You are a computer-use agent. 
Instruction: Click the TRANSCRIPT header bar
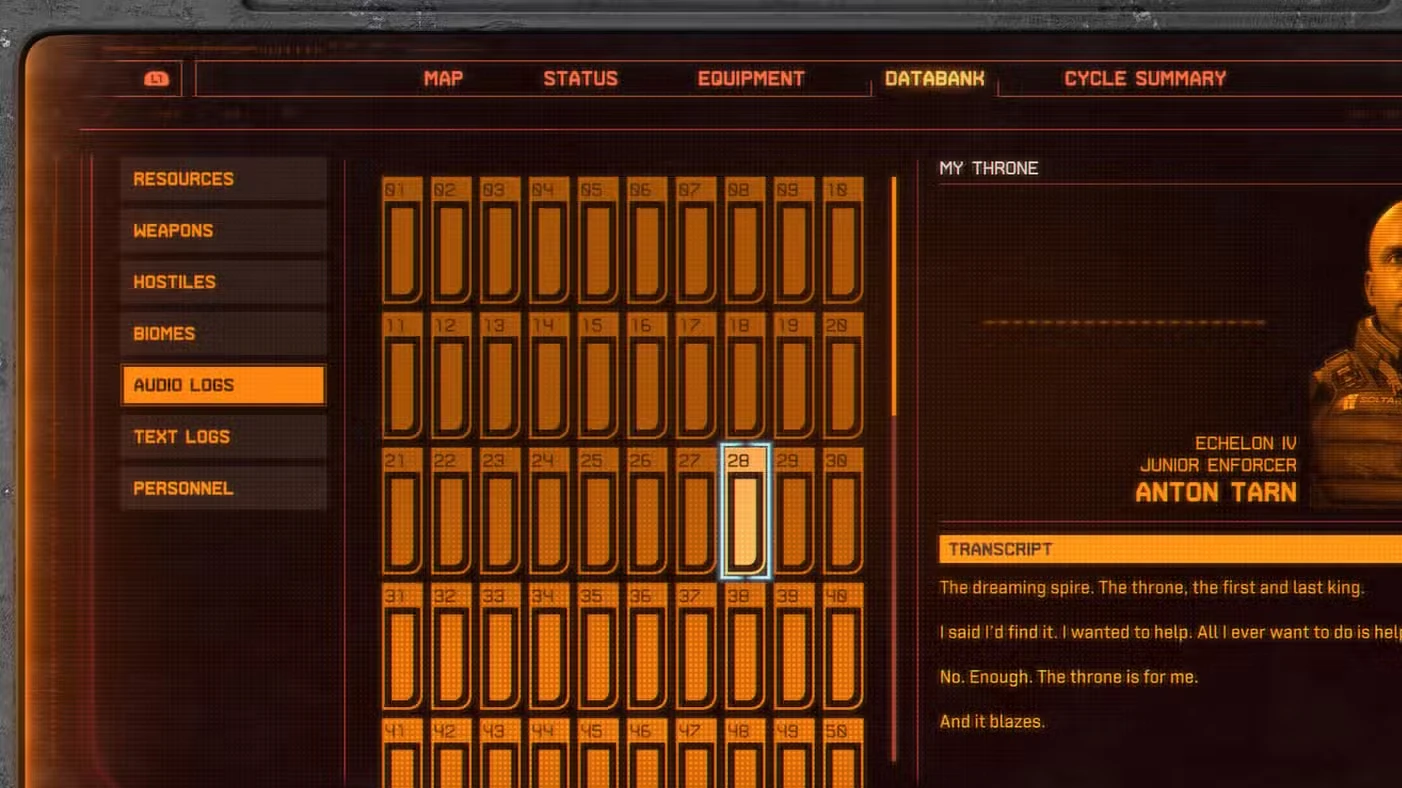tap(1170, 549)
